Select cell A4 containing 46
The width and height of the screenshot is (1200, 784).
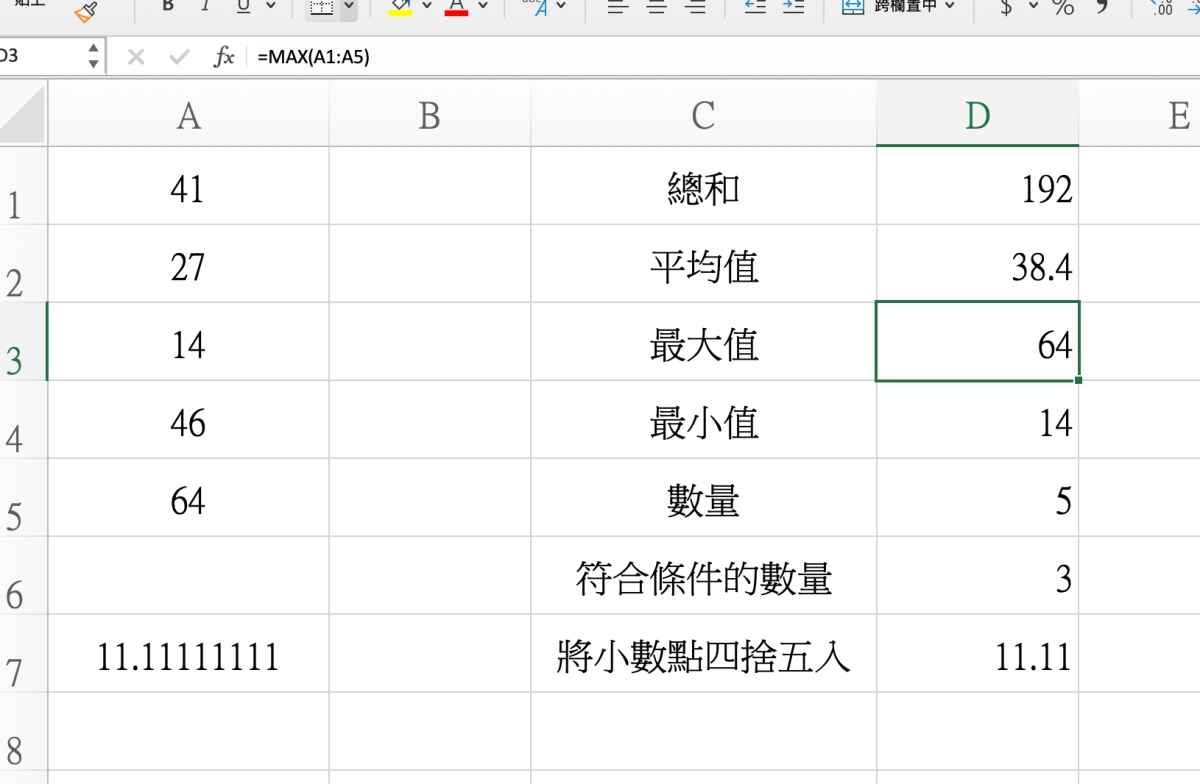coord(188,420)
